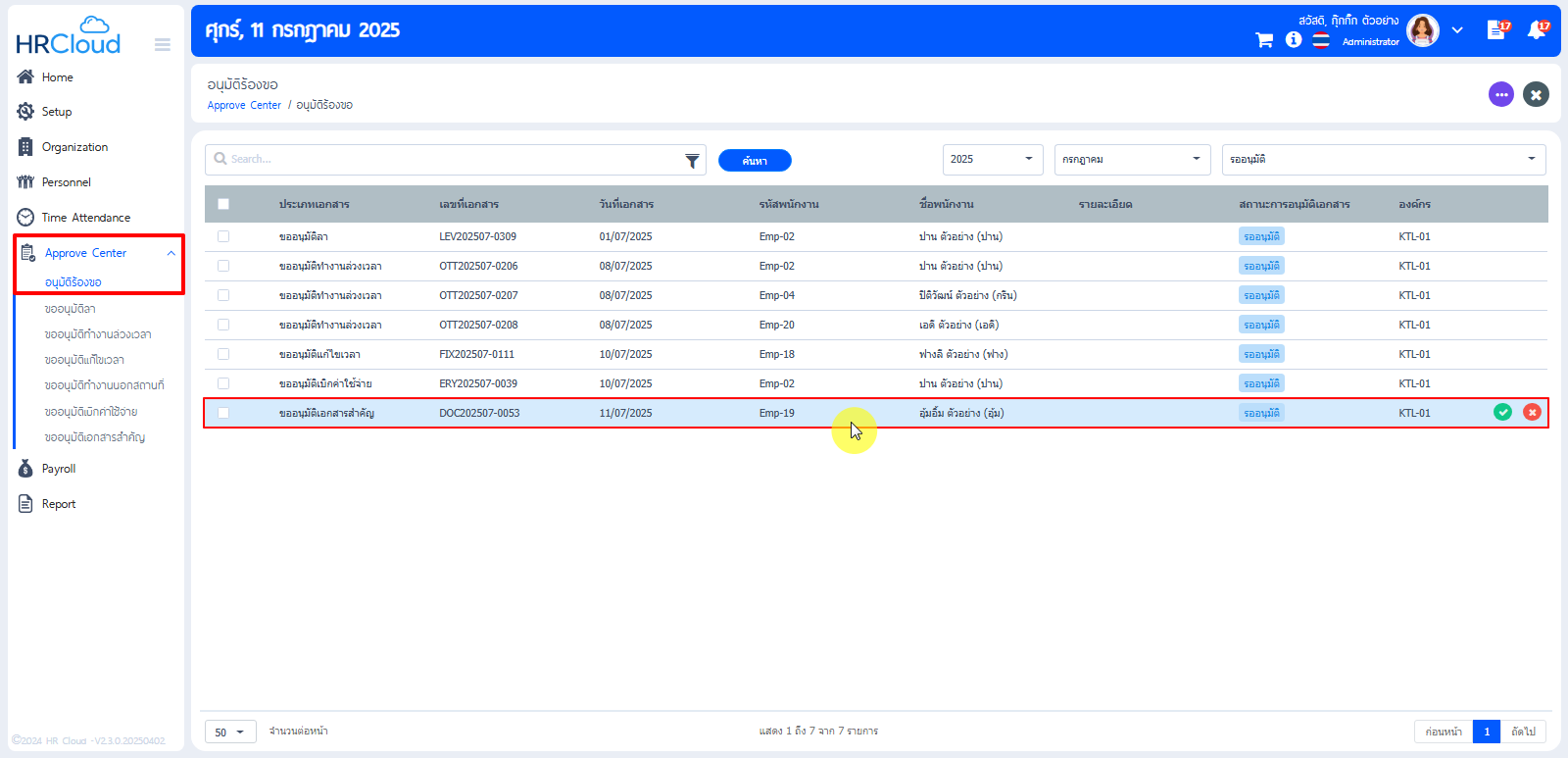Check the box for LEV202507-0309 row
Image resolution: width=1568 pixels, height=758 pixels.
pos(223,236)
